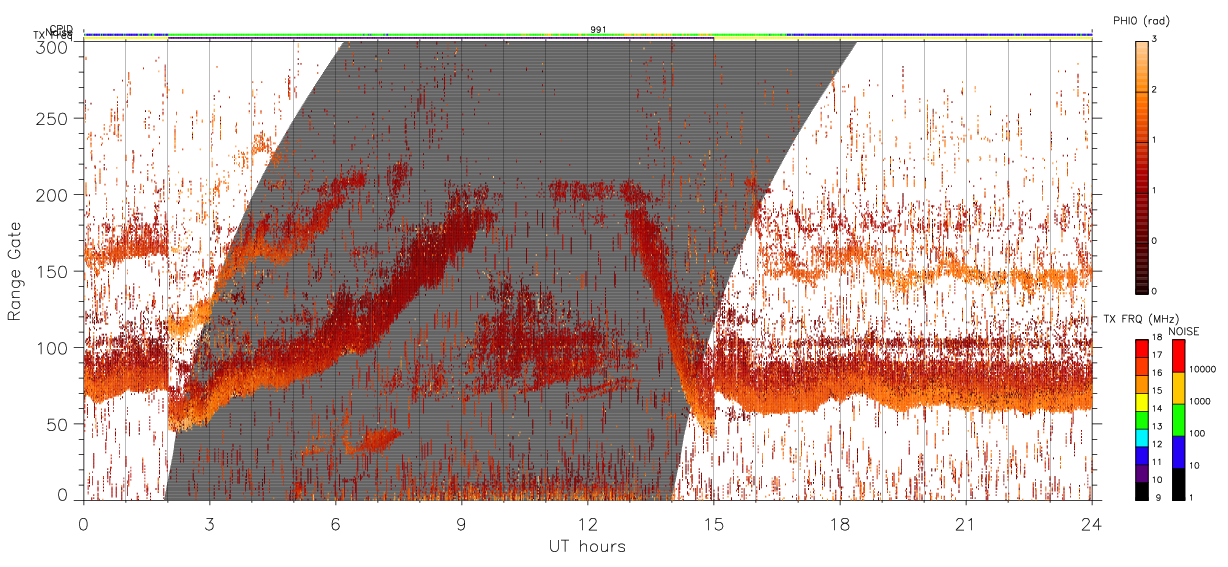Click the '24' tick label on UT hours axis
The image size is (1228, 567).
point(1092,524)
